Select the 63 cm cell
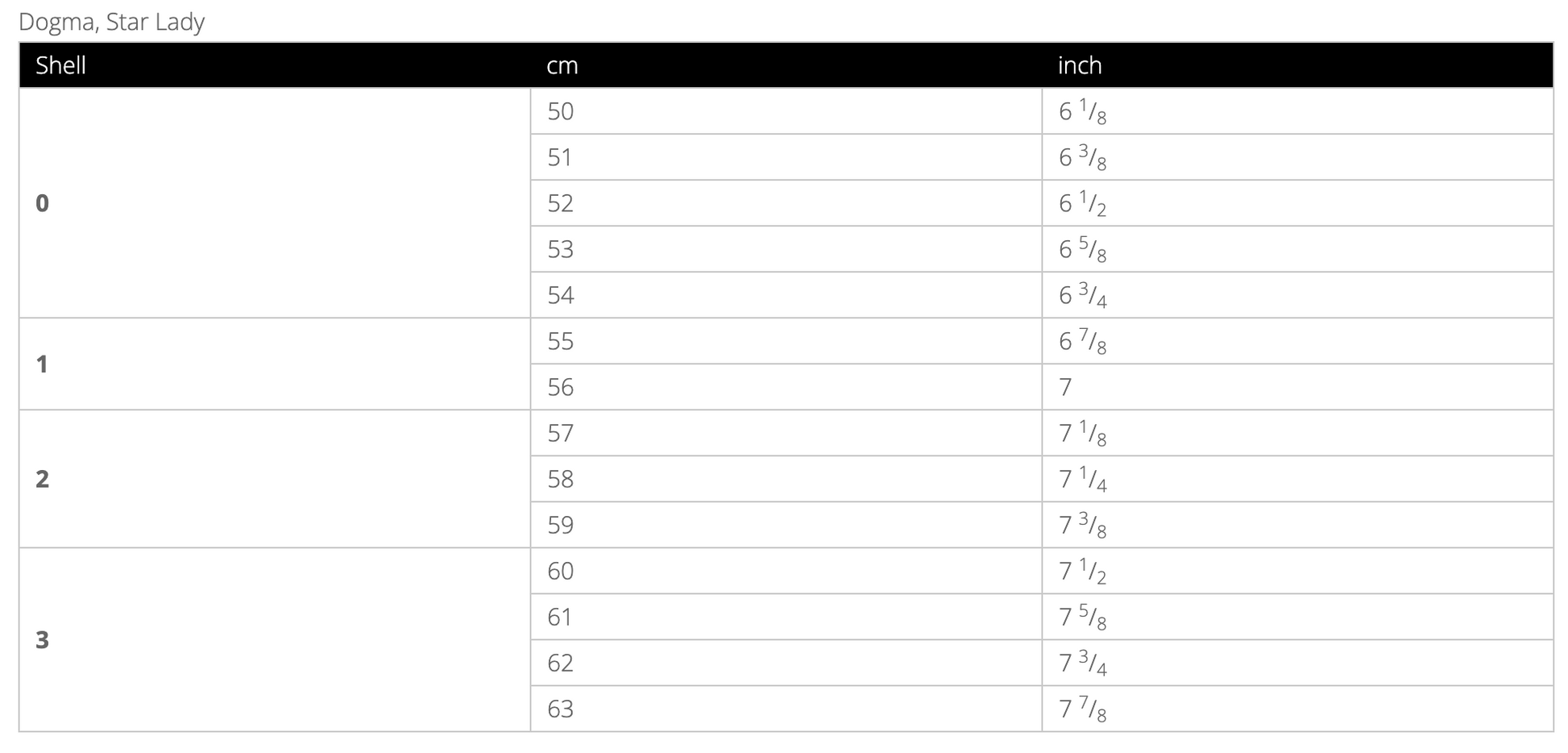 tap(561, 709)
